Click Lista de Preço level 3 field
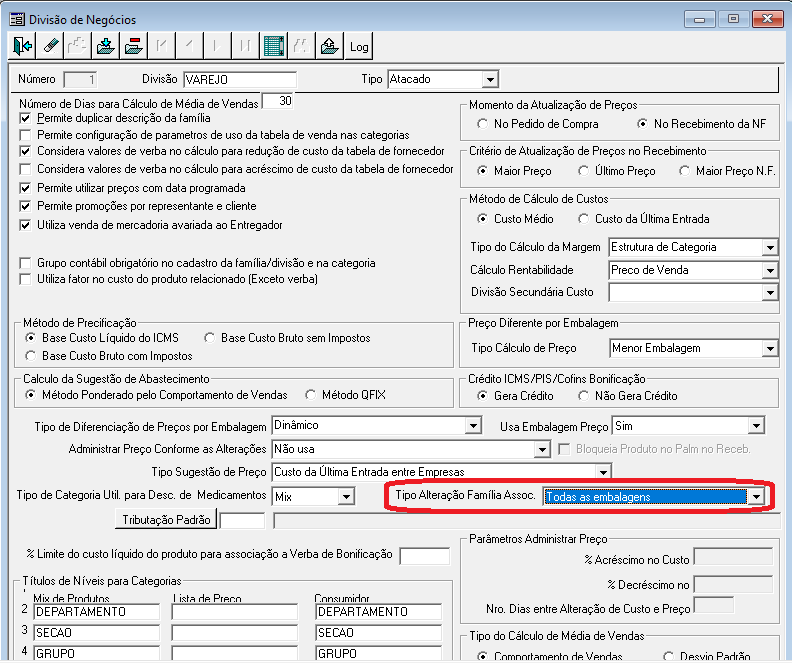 [x=235, y=633]
